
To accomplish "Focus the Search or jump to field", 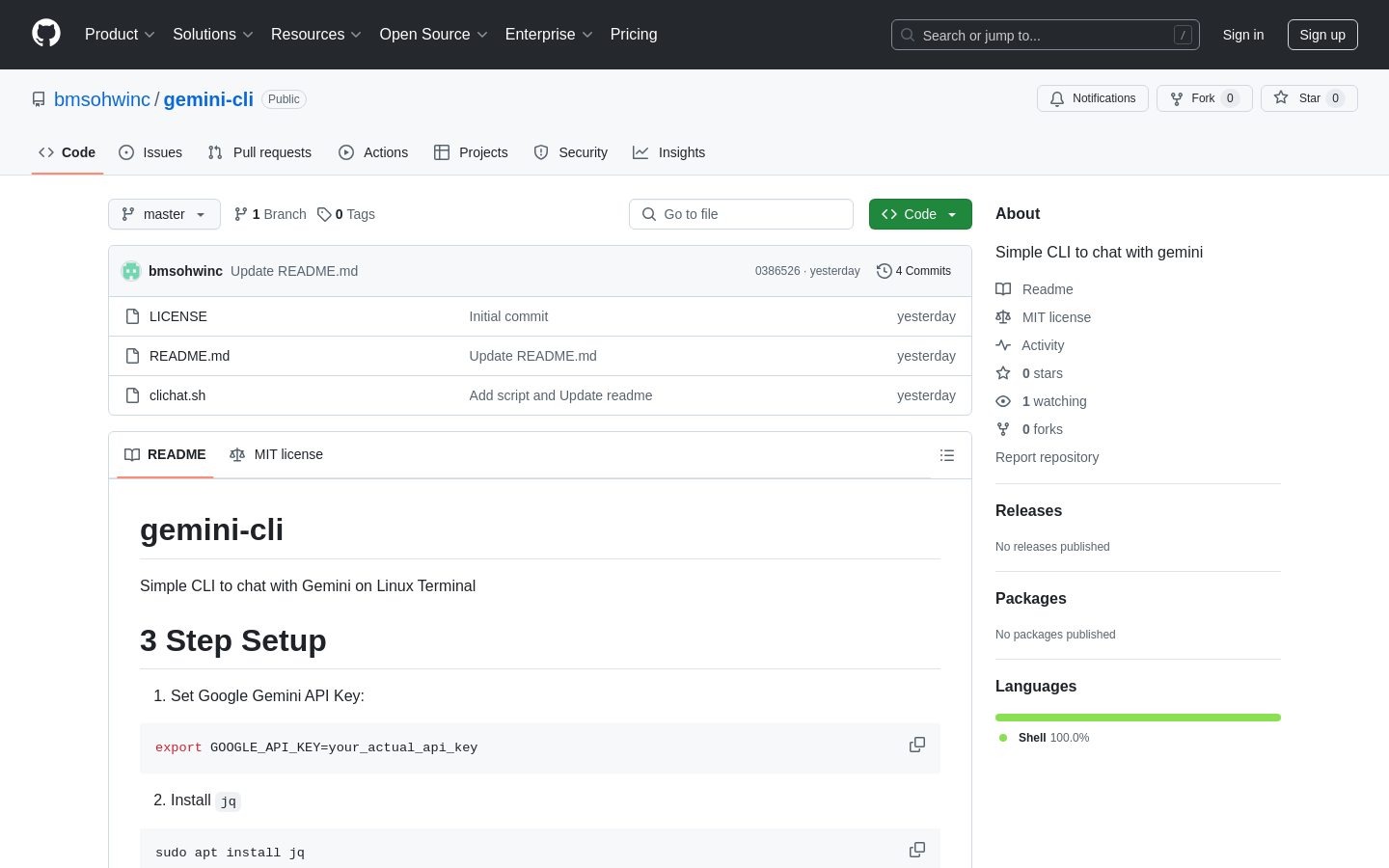I will tap(1046, 35).
